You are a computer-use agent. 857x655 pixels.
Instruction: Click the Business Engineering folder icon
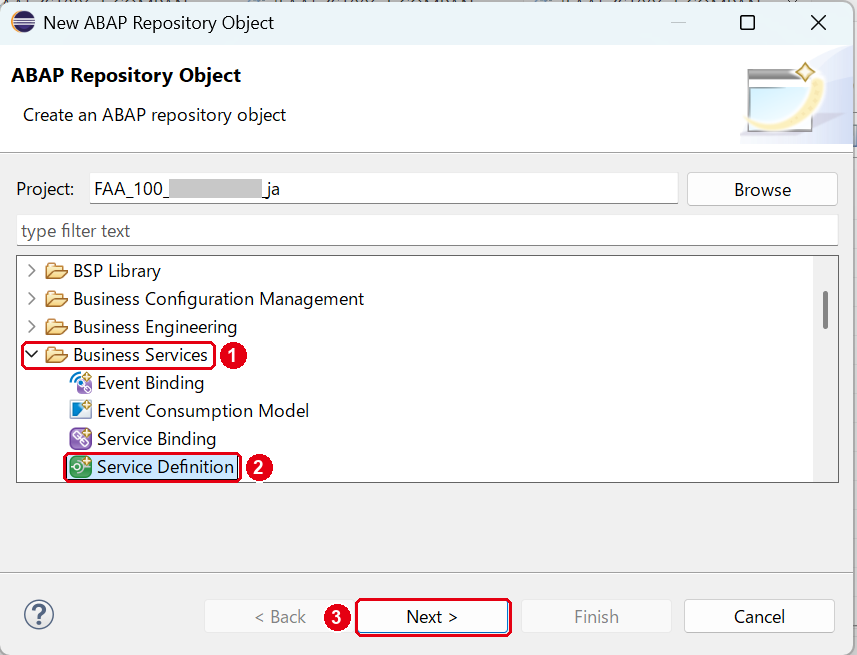pos(56,326)
